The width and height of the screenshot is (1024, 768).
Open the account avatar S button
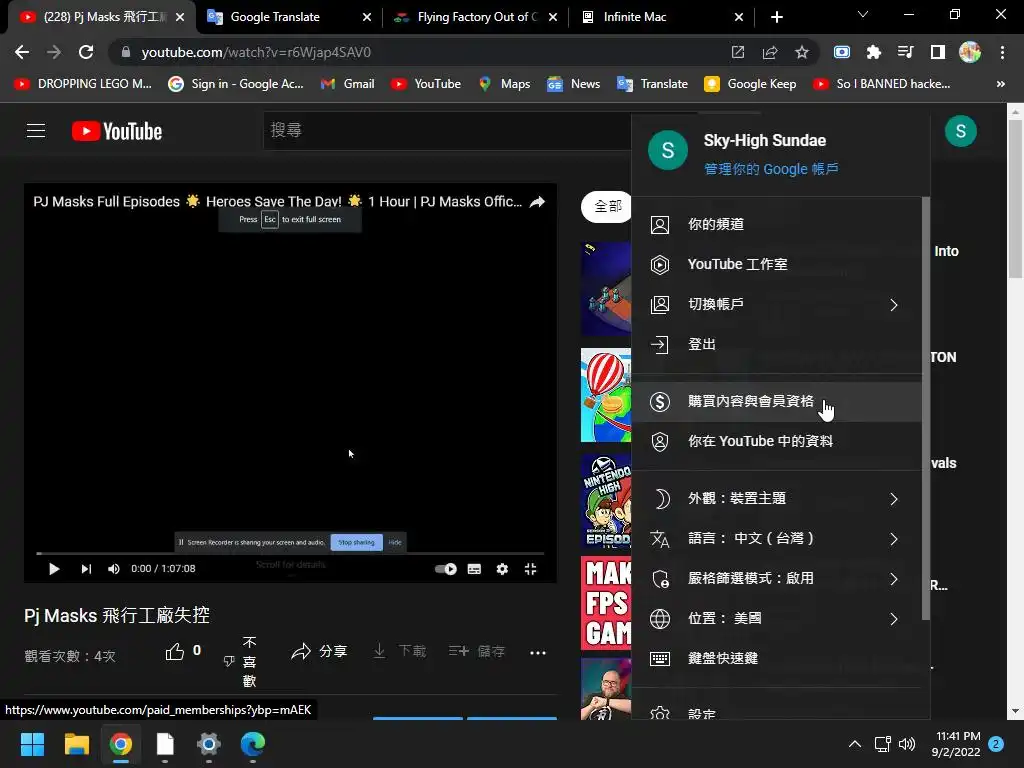pos(961,131)
